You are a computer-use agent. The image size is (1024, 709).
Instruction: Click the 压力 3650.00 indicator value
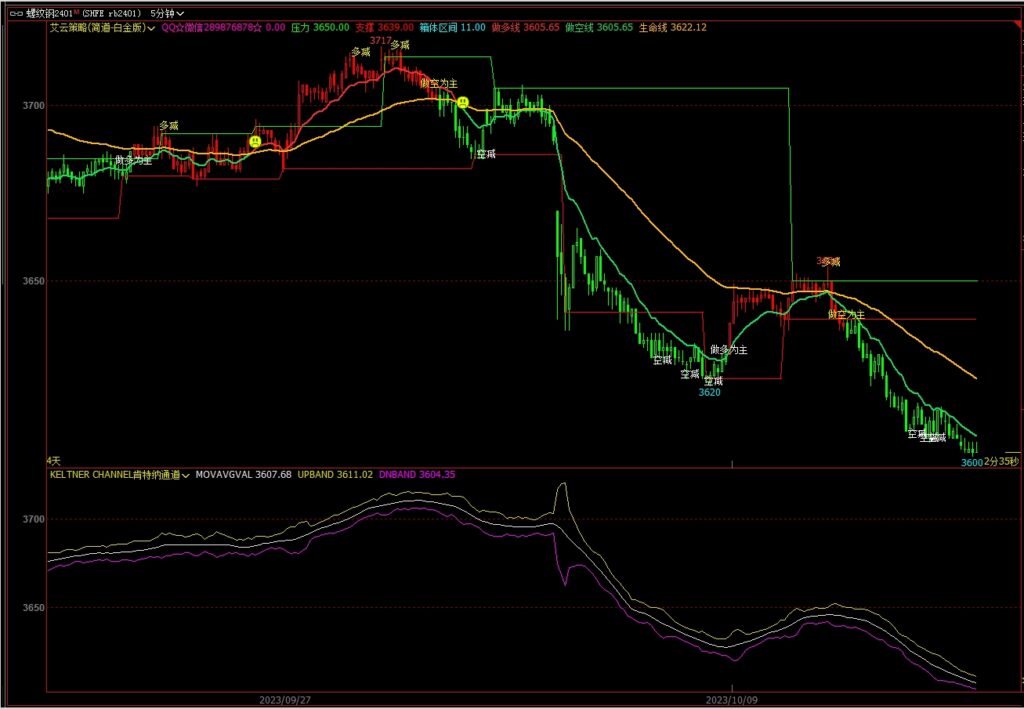click(320, 28)
